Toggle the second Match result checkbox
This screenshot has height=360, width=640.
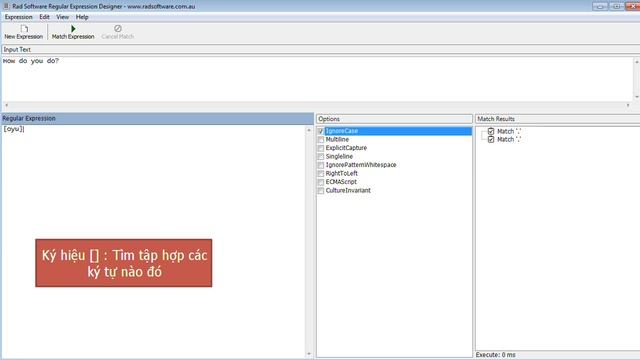[x=491, y=140]
